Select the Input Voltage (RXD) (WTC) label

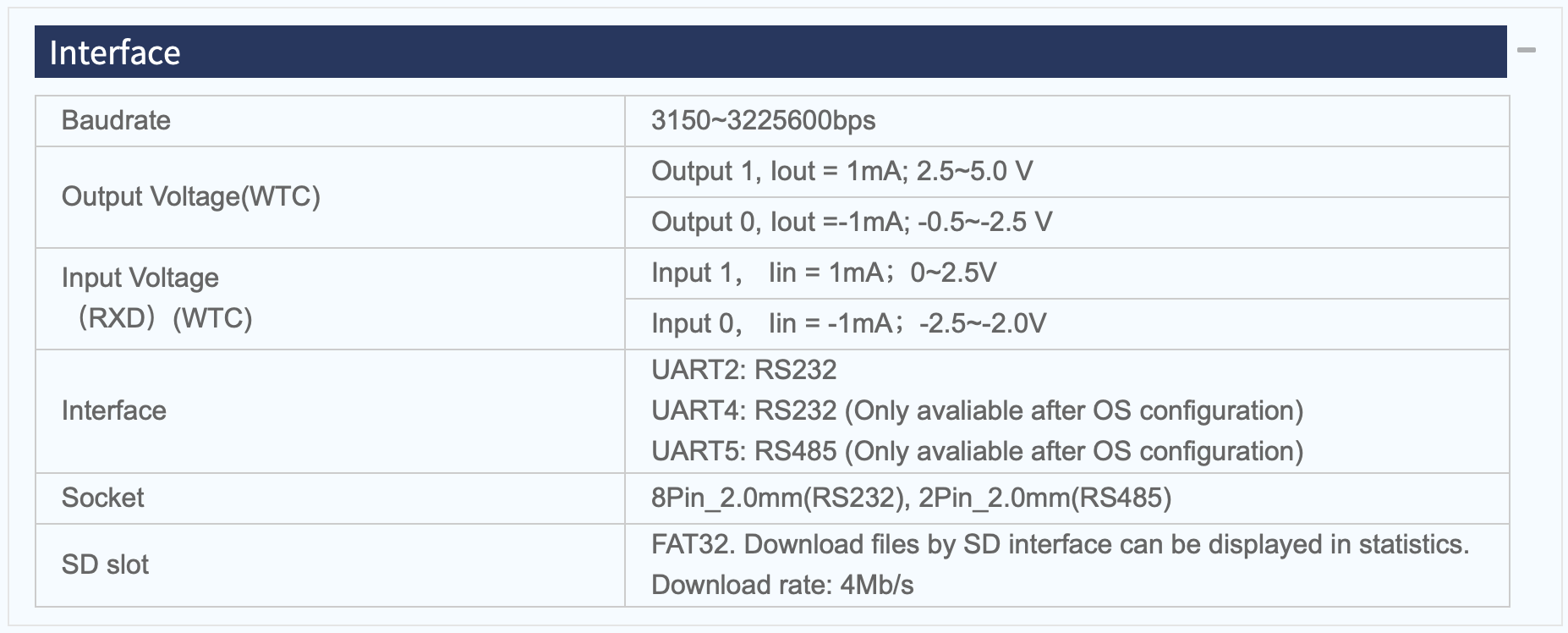(x=156, y=298)
